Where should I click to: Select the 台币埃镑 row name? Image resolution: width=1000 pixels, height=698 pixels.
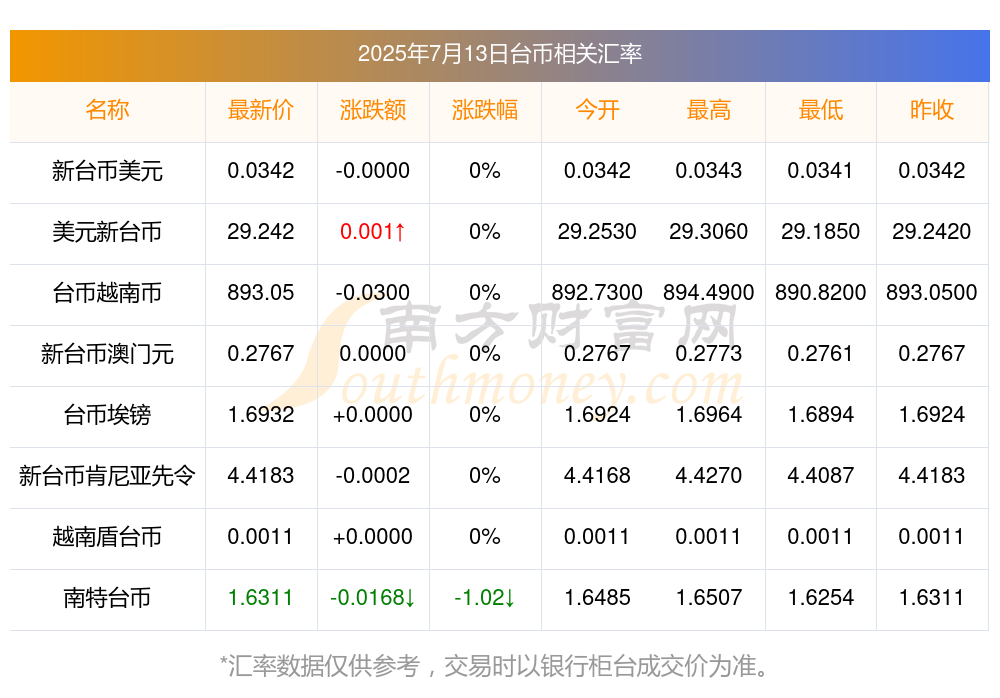tap(107, 415)
